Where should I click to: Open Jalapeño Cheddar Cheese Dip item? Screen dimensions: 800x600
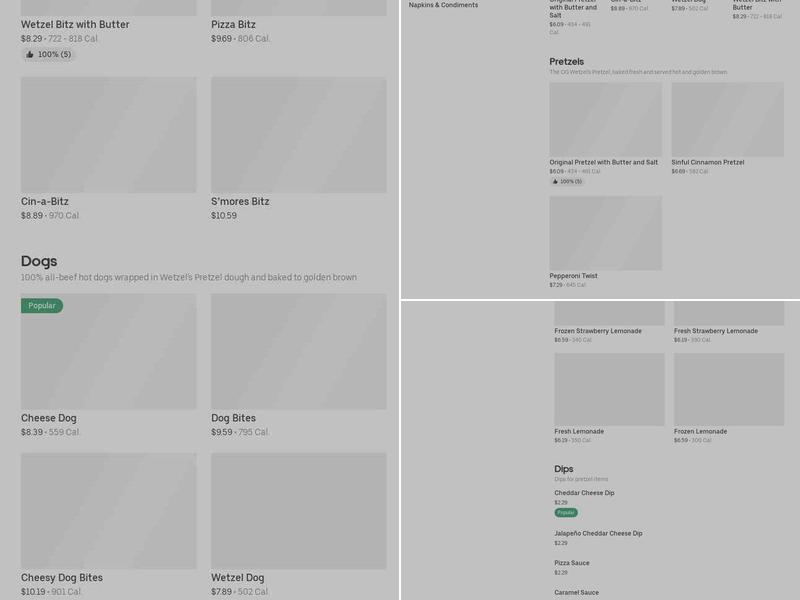point(598,533)
